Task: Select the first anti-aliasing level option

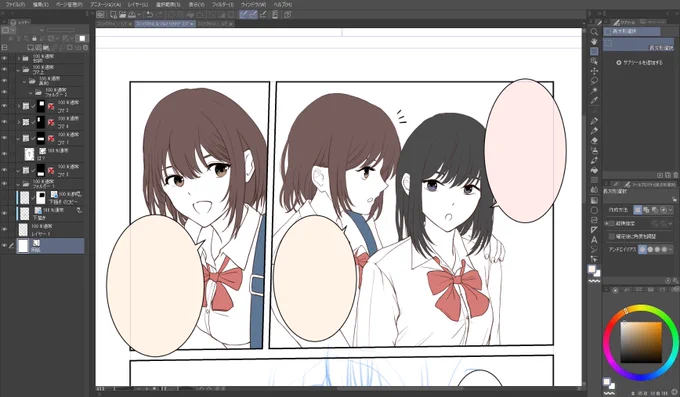Action: pos(642,249)
